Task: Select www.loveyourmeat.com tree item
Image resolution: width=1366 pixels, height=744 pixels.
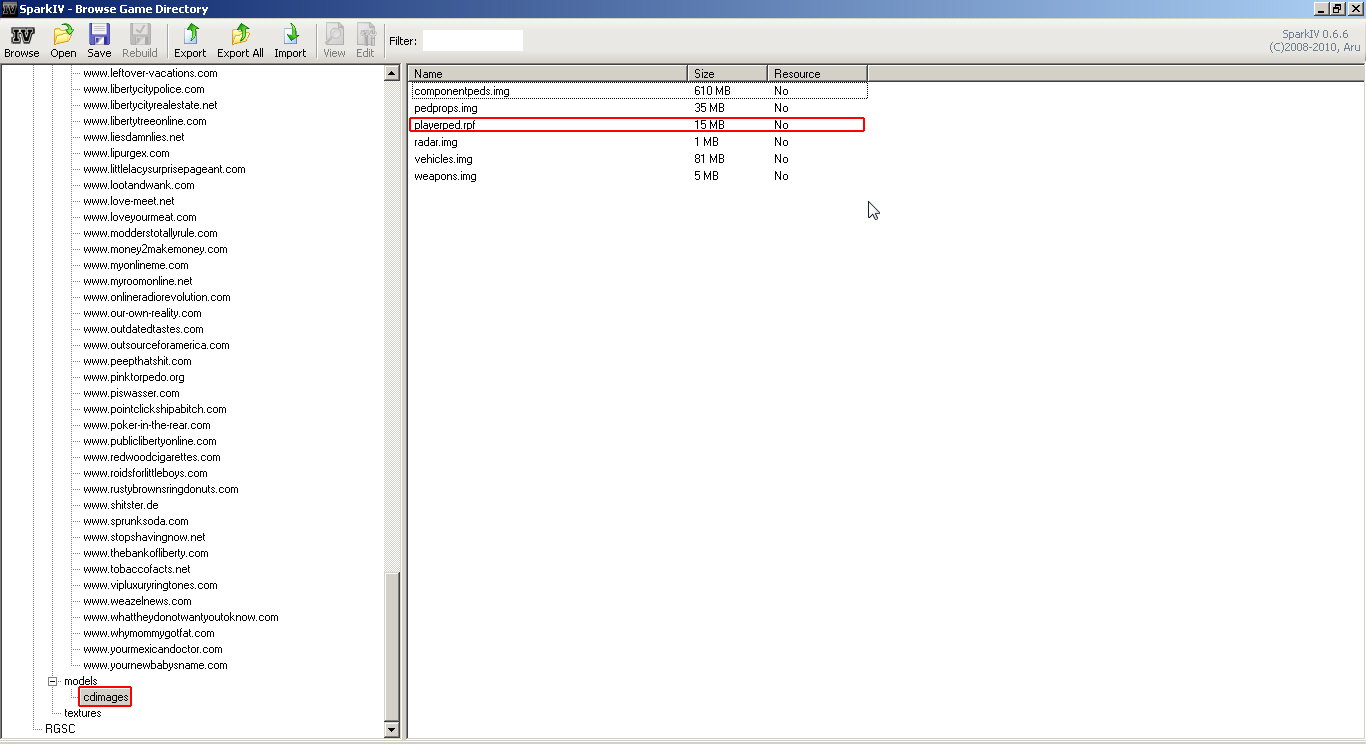Action: 140,217
